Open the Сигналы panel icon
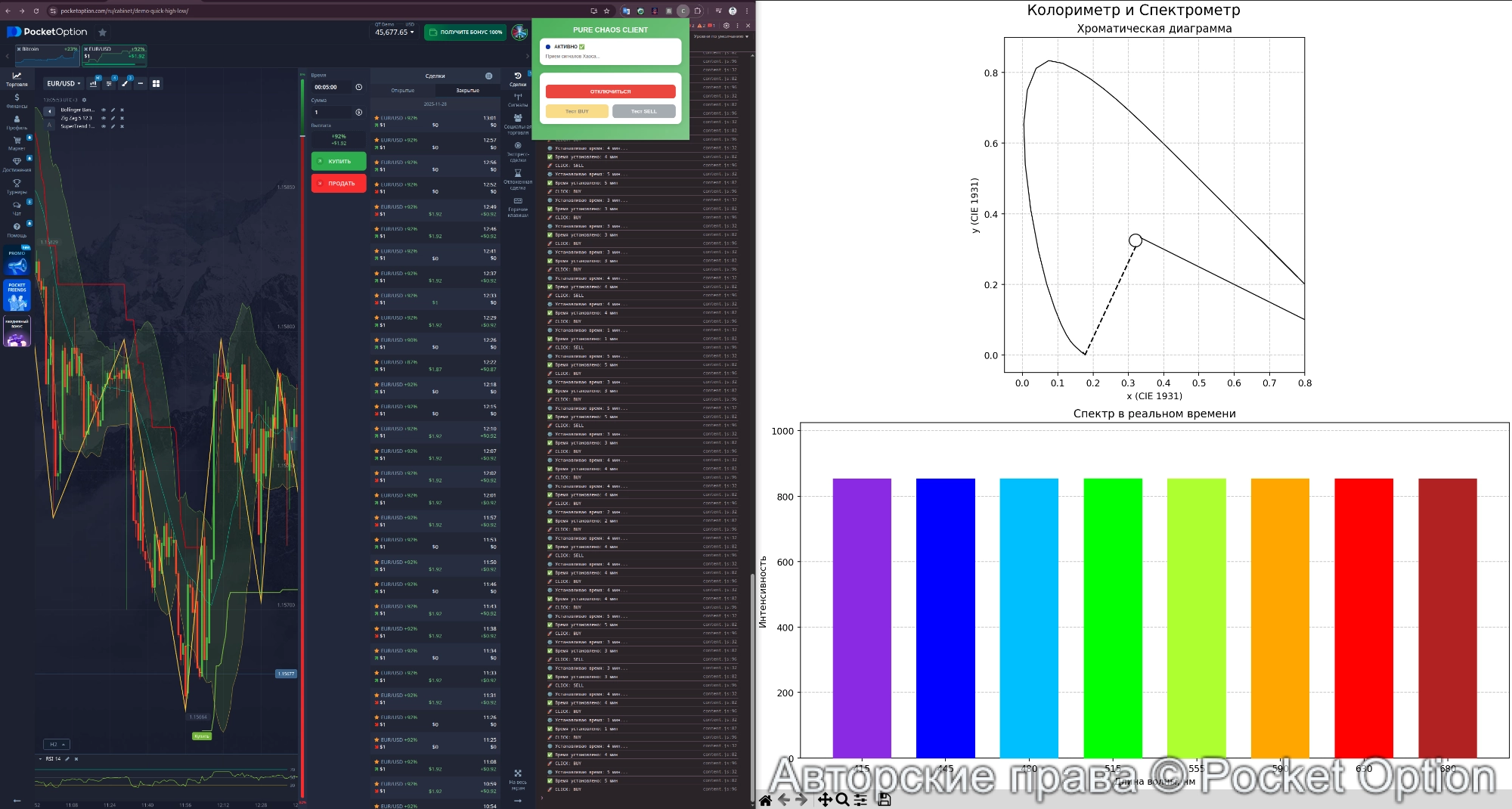 [518, 99]
